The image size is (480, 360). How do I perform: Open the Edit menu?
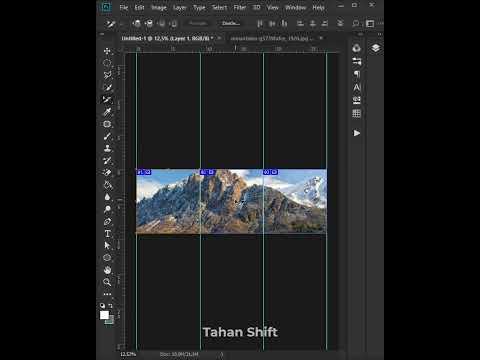(x=139, y=7)
